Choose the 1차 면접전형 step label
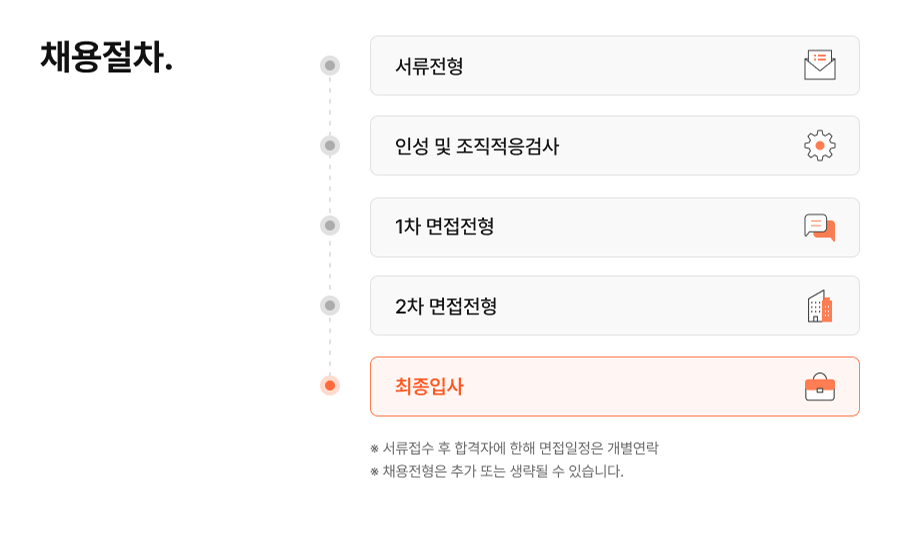Screen dimensions: 900x533 [444, 227]
